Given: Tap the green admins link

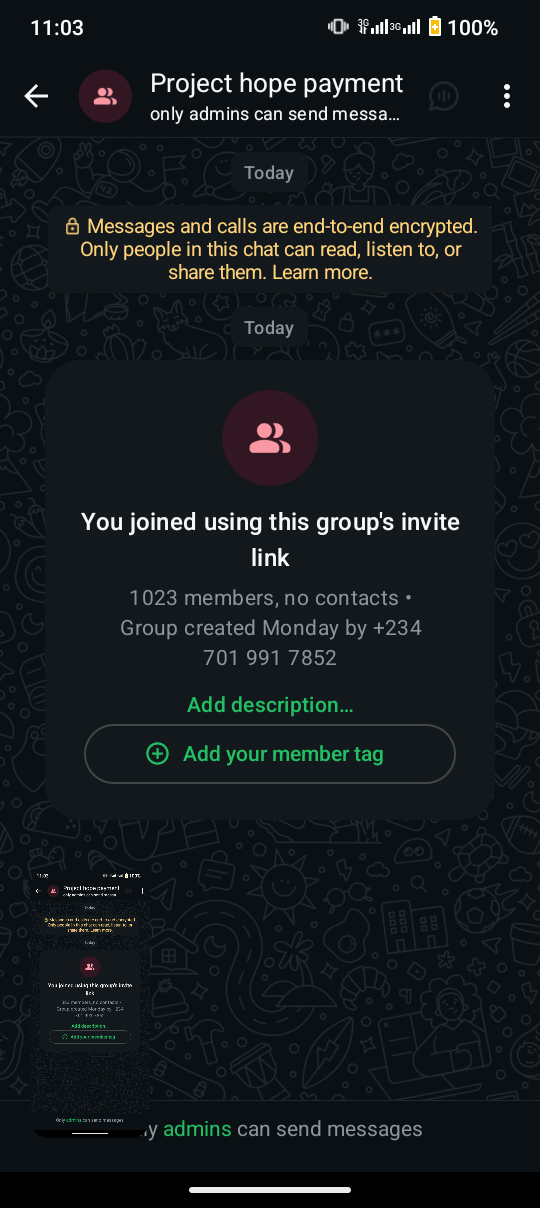Looking at the screenshot, I should [197, 1129].
